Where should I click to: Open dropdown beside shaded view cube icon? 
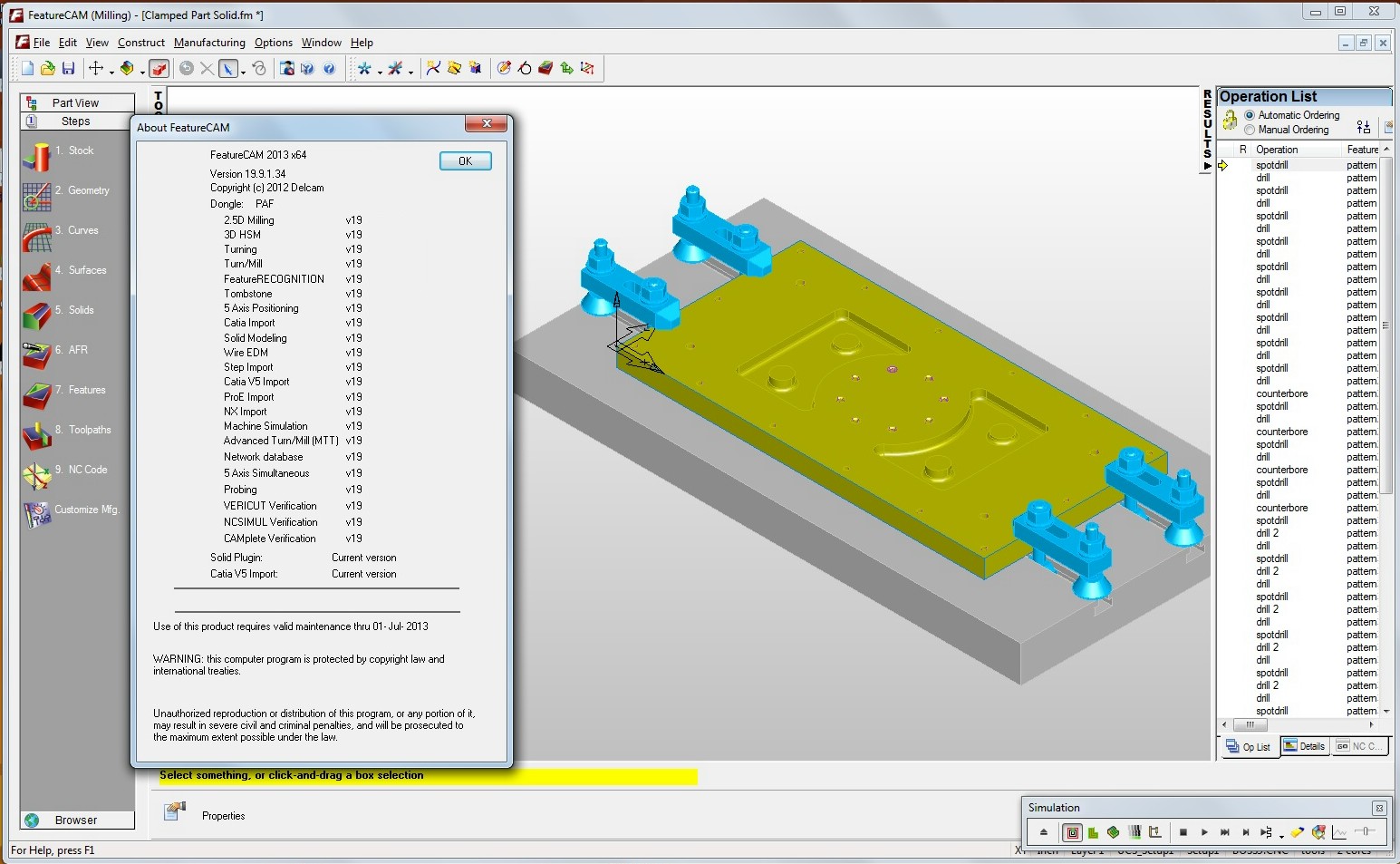point(142,71)
